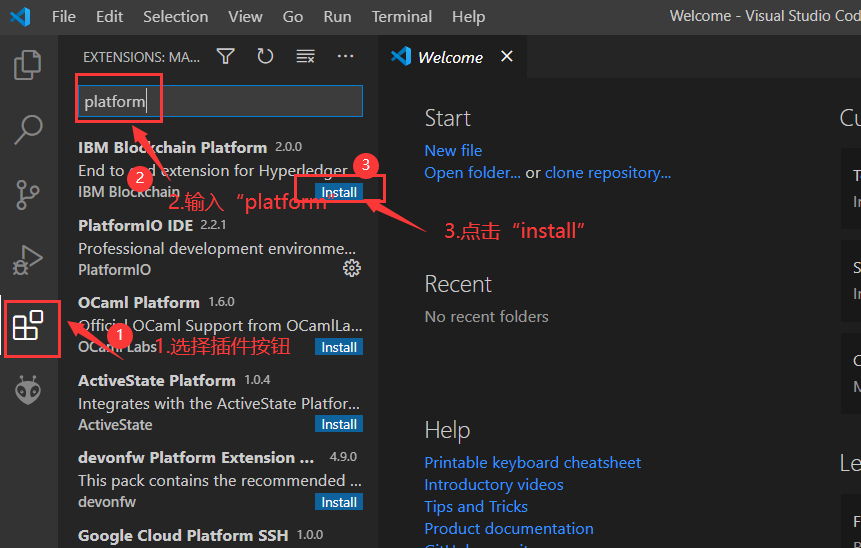Screen dimensions: 861x548
Task: Open the Run menu
Action: point(337,16)
